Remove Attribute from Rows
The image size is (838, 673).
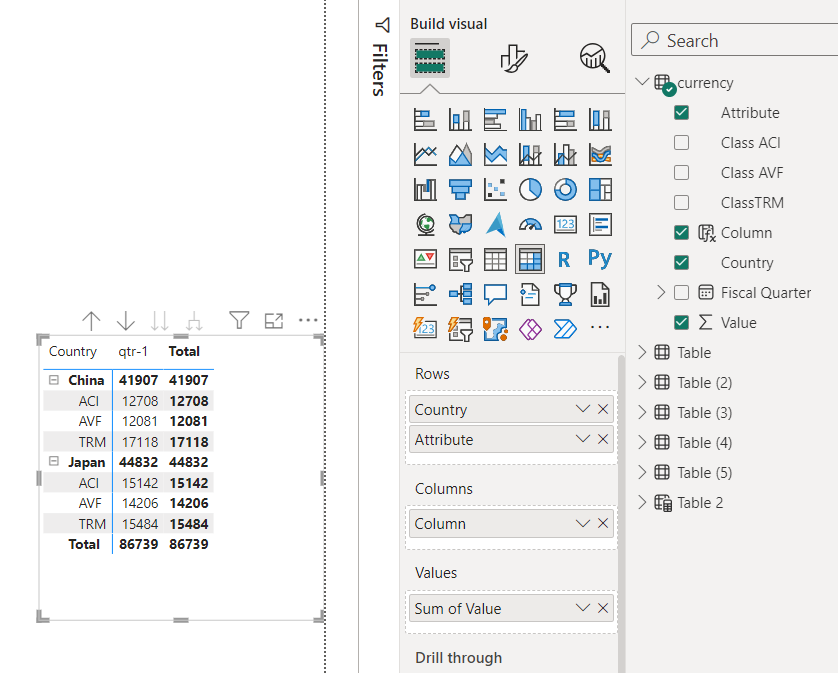pos(603,439)
